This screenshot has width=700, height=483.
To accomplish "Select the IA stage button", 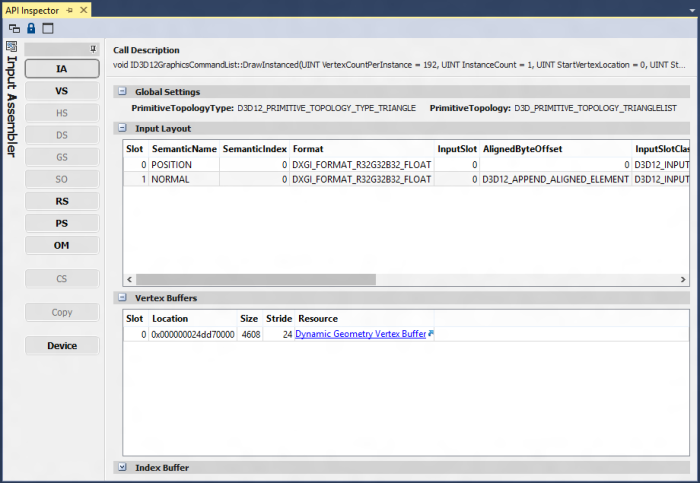I will 62,69.
